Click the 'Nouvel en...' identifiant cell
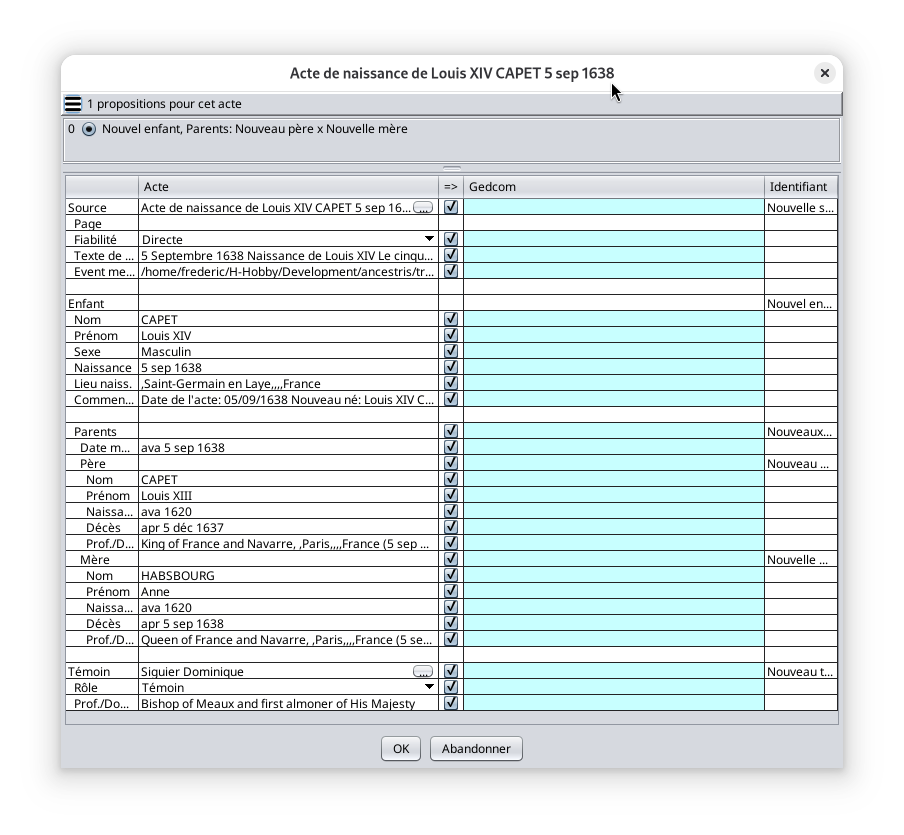Viewport: 904px width, 835px height. 801,304
